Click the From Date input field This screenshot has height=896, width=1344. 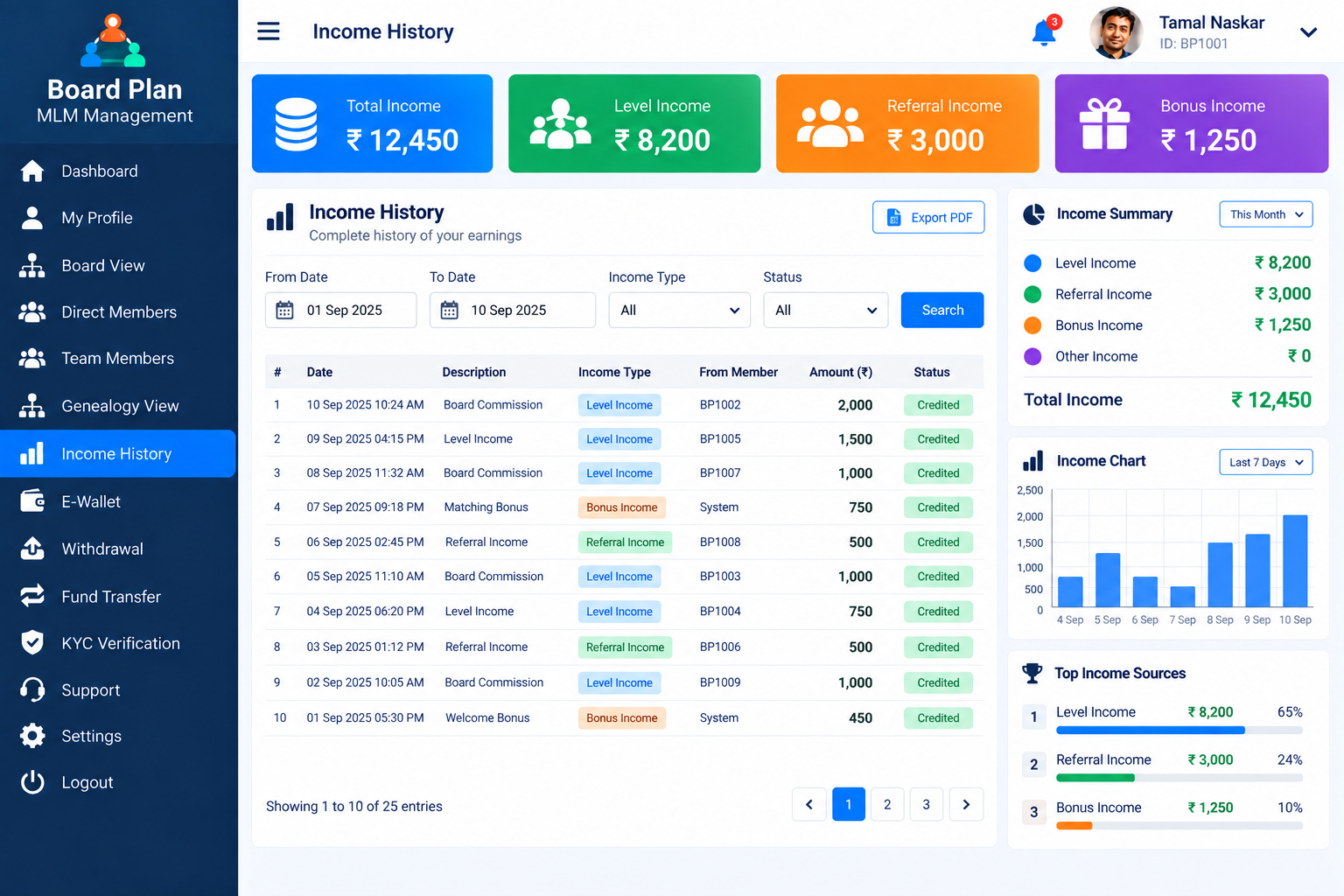point(340,310)
